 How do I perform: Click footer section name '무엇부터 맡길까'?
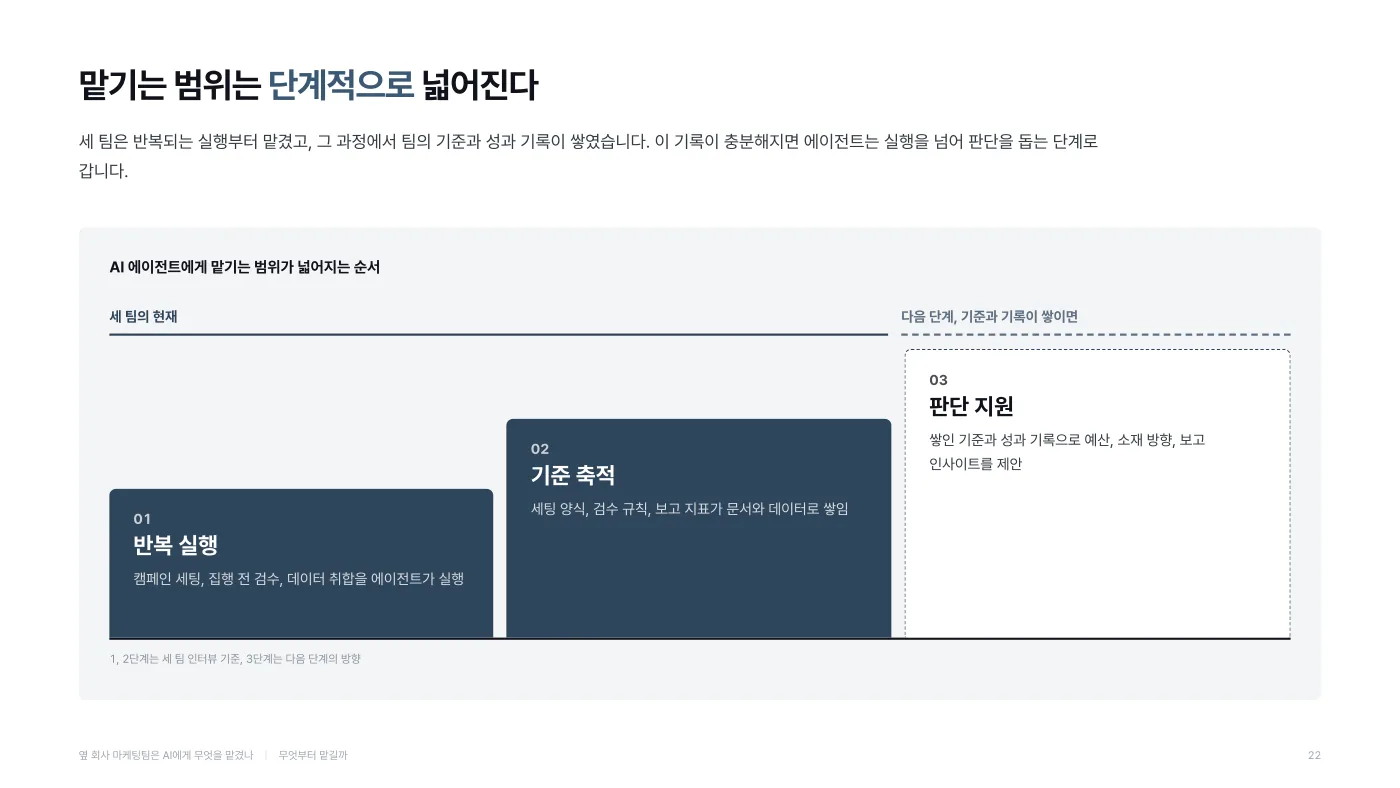(x=313, y=756)
